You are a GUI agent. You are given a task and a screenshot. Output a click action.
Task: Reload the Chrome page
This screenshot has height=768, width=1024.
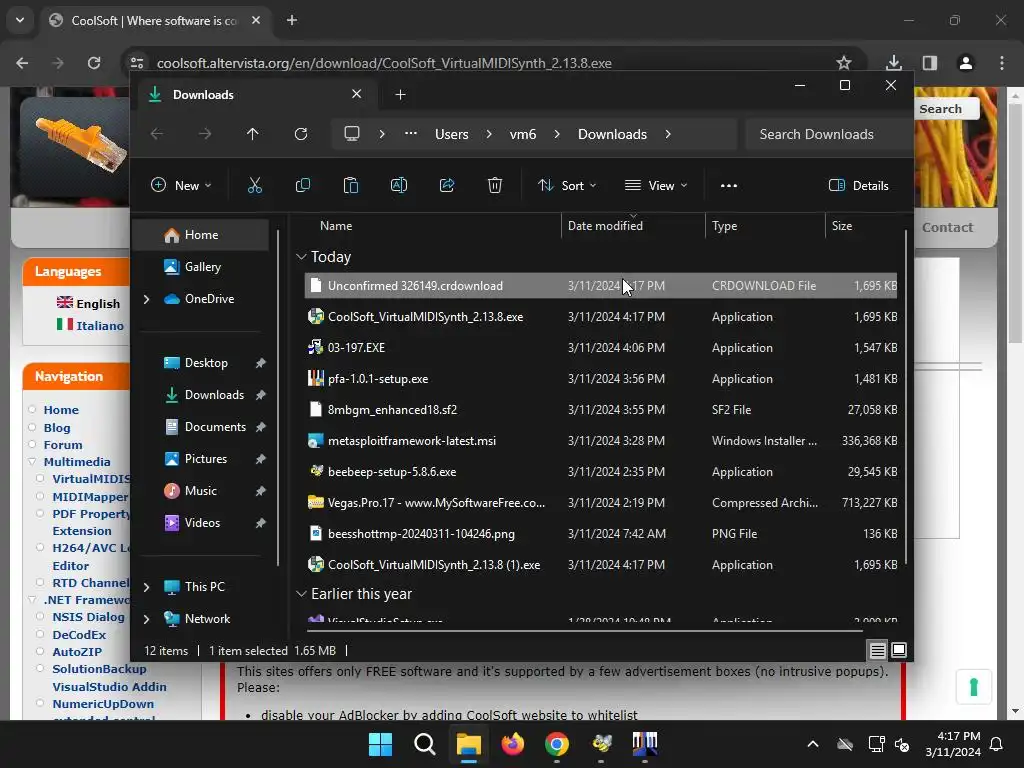click(94, 63)
